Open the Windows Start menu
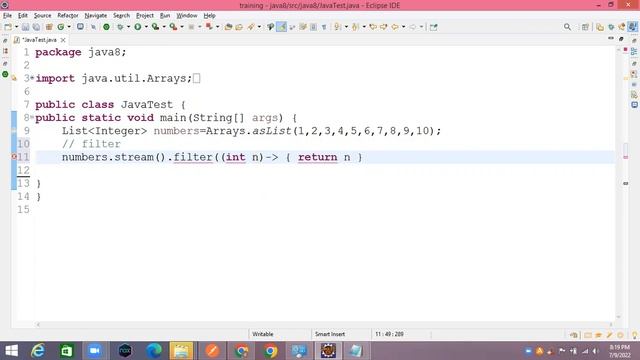 (x=11, y=351)
